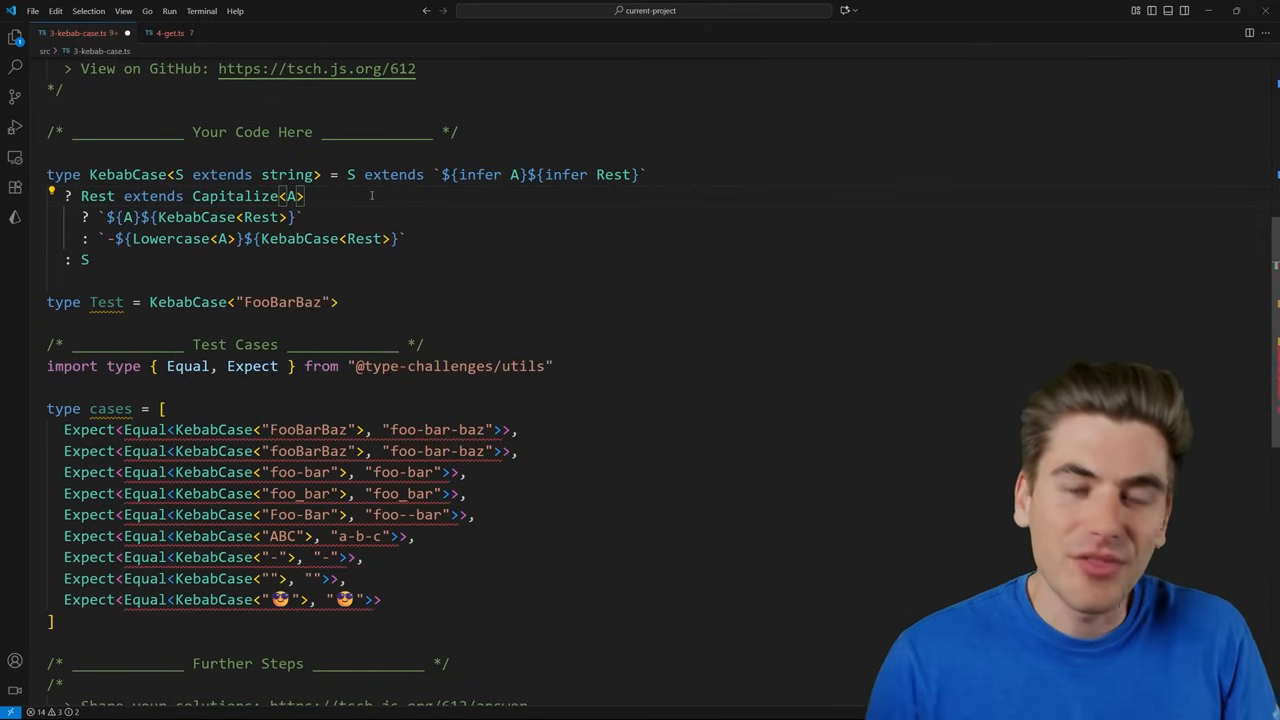Open the Extensions view
Screen dimensions: 1280x720
click(15, 187)
